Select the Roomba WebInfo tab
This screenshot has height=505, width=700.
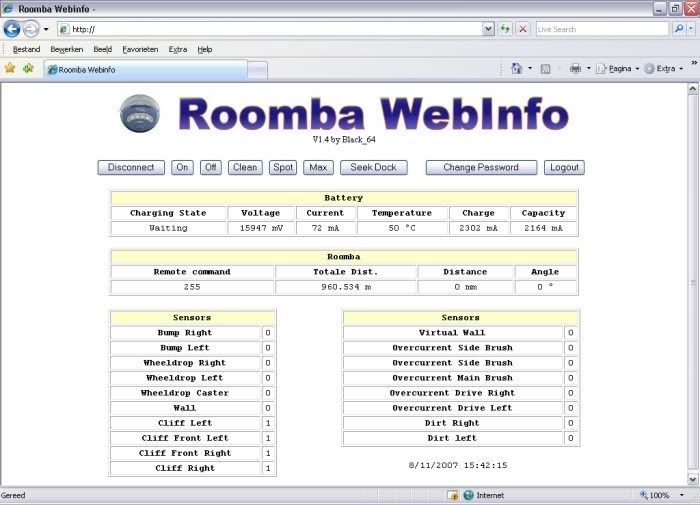tap(146, 70)
